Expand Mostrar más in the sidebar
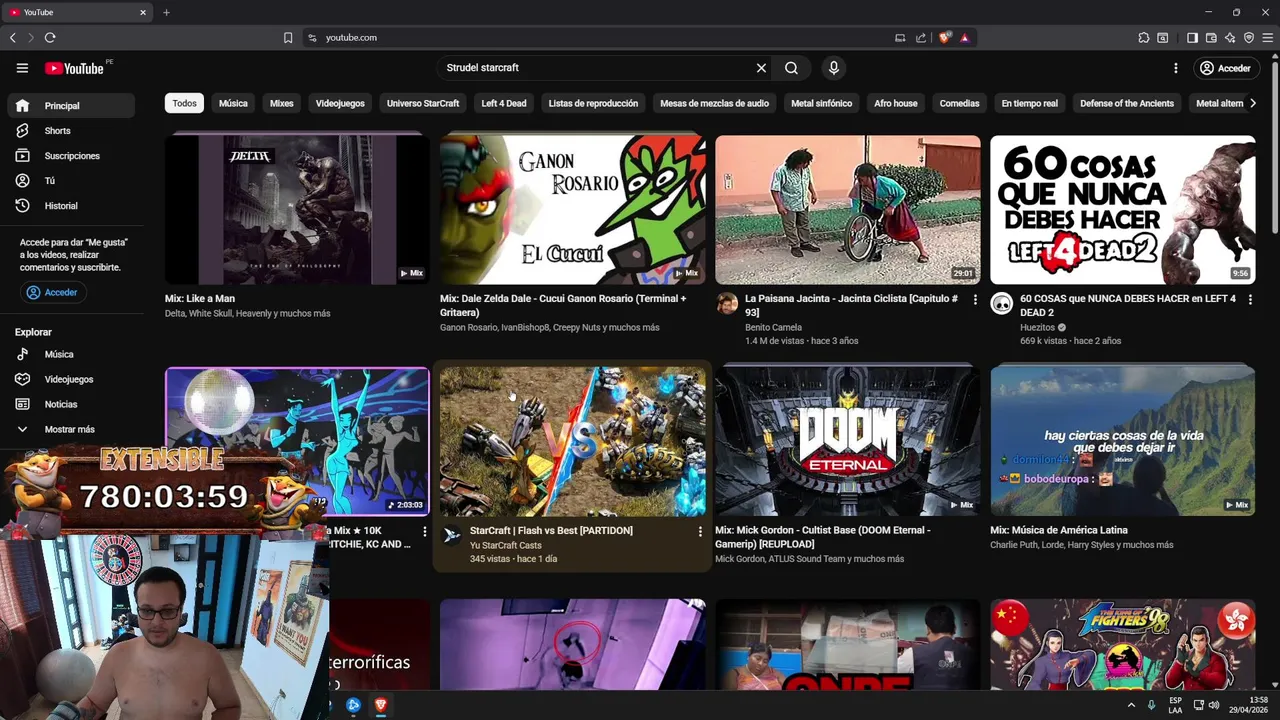The image size is (1280, 720). 71,429
